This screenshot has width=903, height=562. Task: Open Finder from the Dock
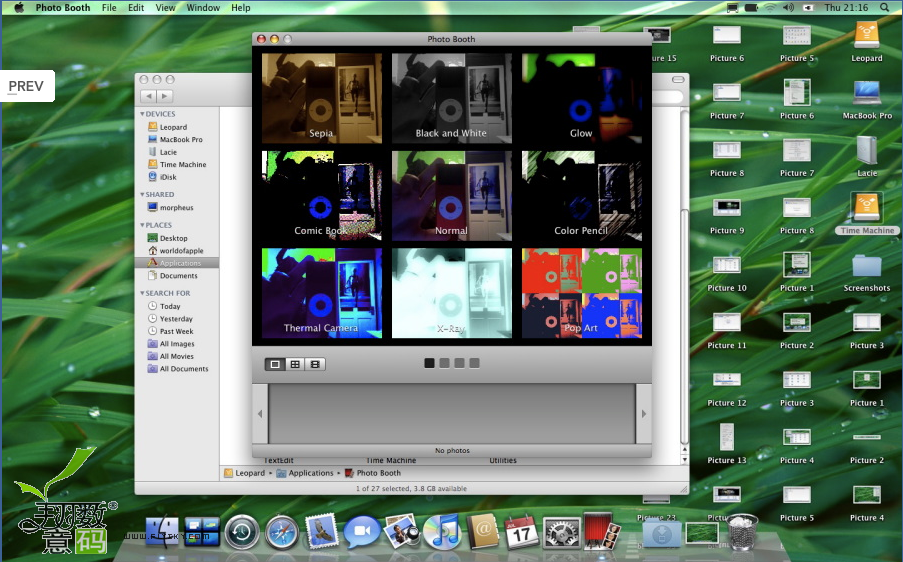tap(162, 531)
